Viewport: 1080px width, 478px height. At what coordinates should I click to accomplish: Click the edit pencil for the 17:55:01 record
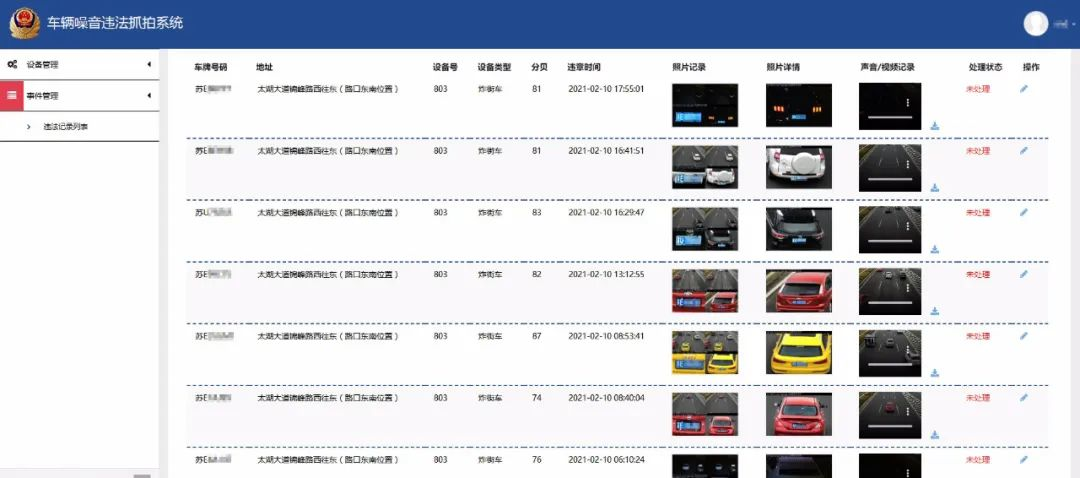coord(1023,89)
